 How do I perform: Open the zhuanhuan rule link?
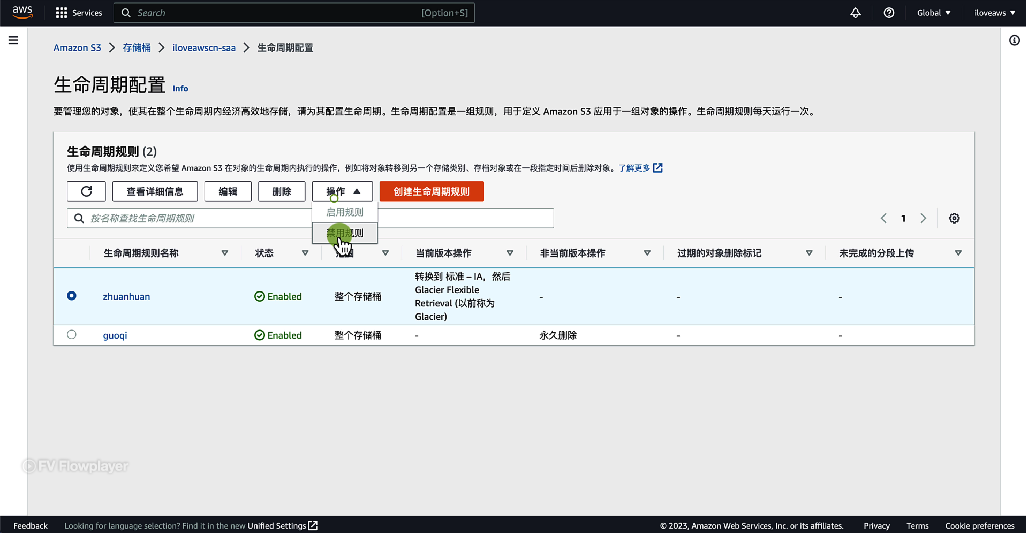click(126, 297)
